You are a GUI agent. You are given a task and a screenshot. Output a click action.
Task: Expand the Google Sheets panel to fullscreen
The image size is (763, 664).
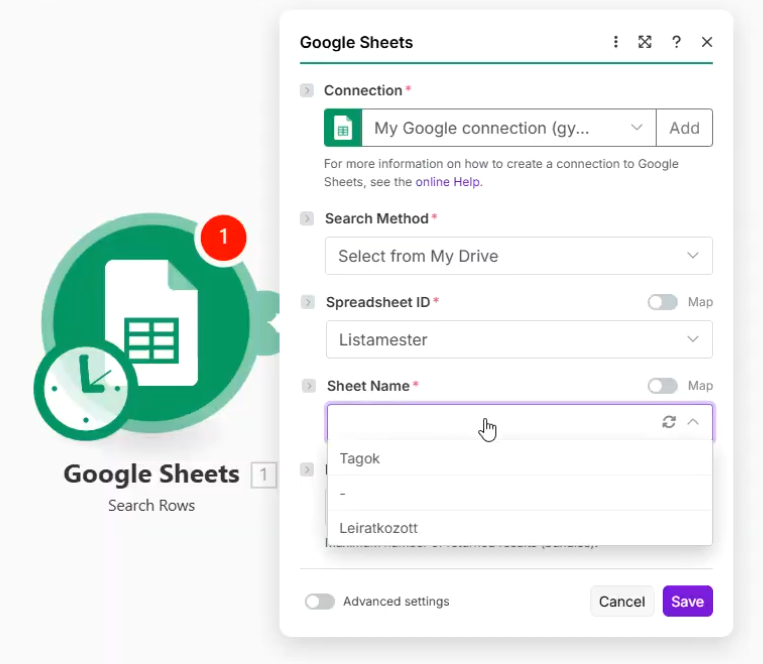click(645, 42)
